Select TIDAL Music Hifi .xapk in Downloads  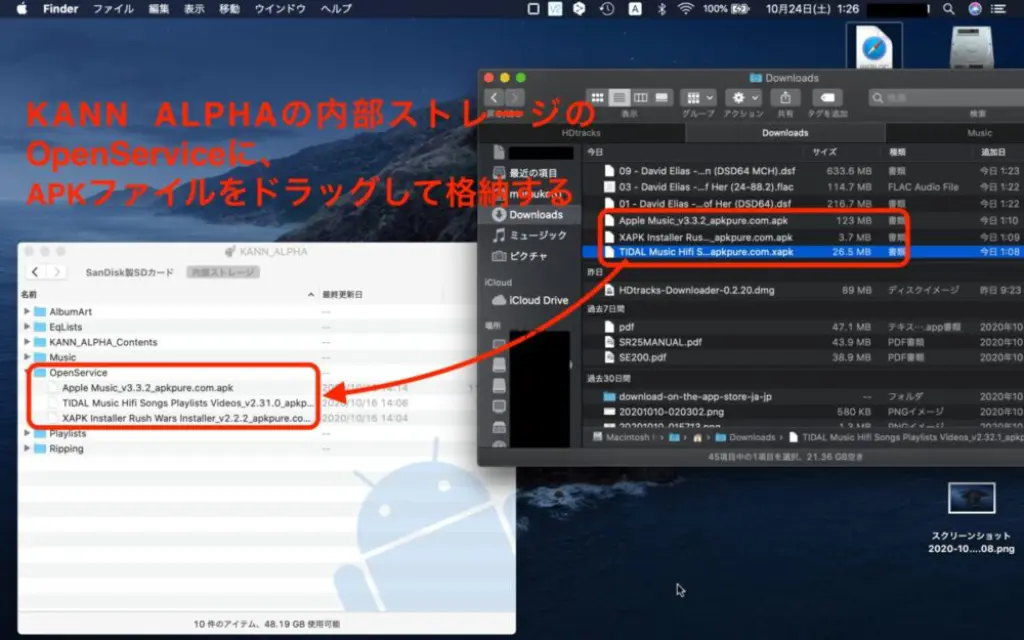803,251
